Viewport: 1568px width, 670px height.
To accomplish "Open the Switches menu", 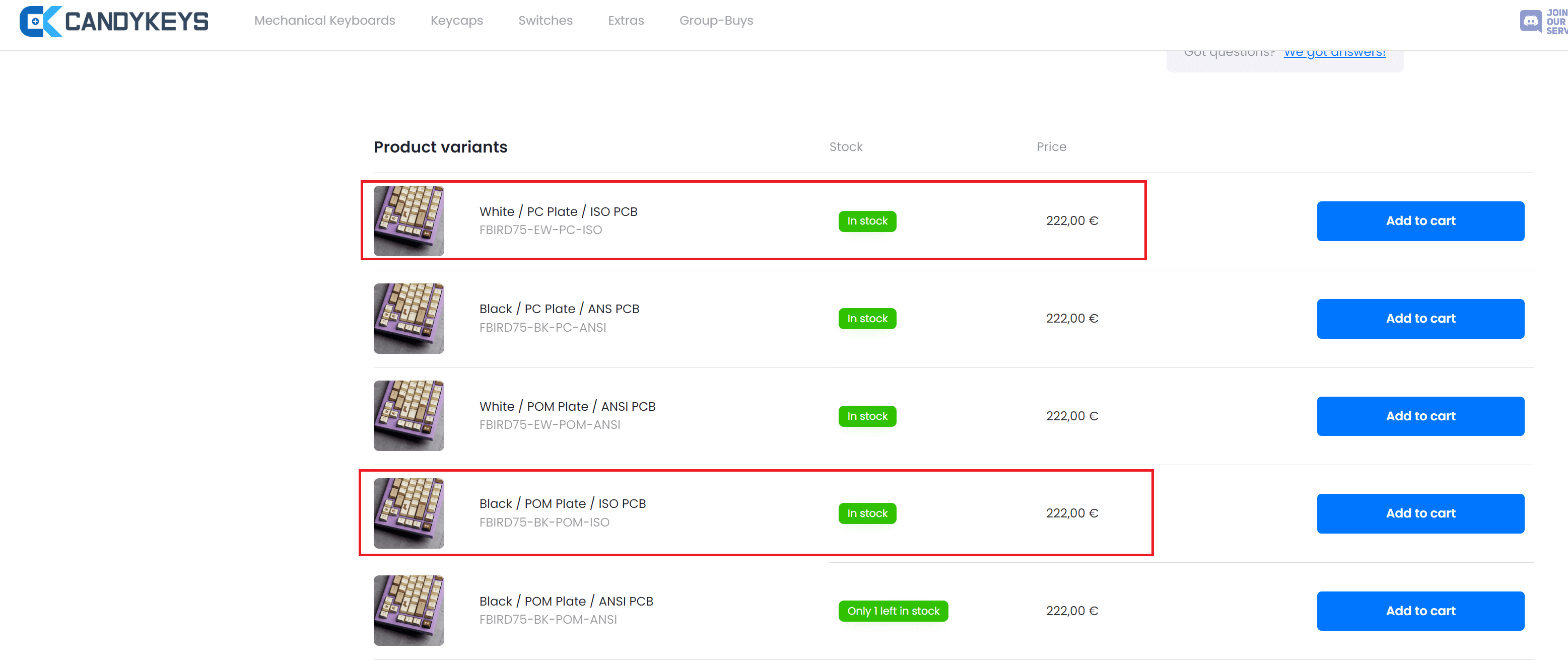I will tap(546, 21).
